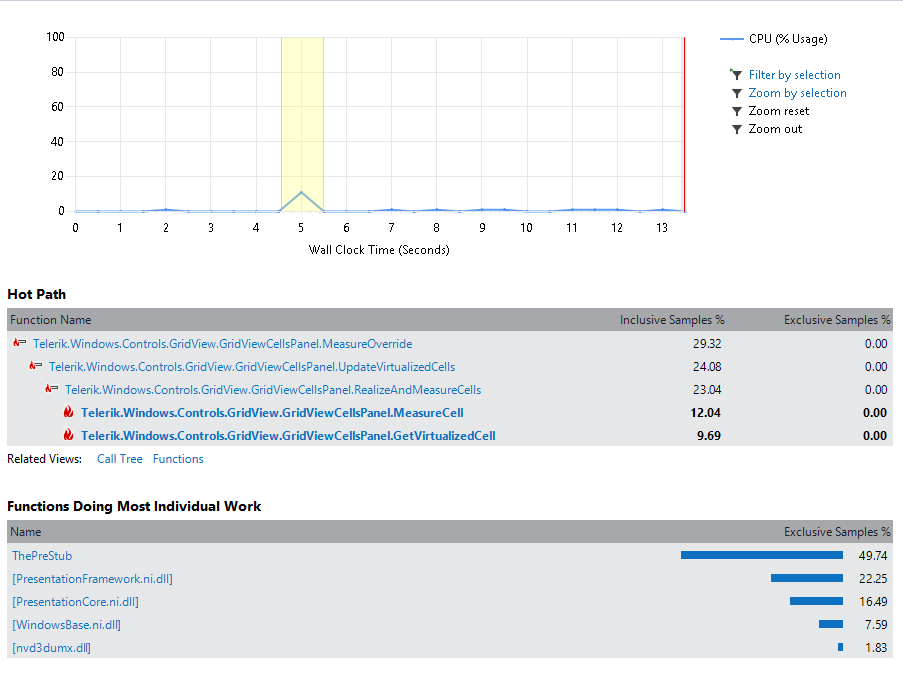Click the red end marker line
Screen dimensions: 903x673
point(684,124)
